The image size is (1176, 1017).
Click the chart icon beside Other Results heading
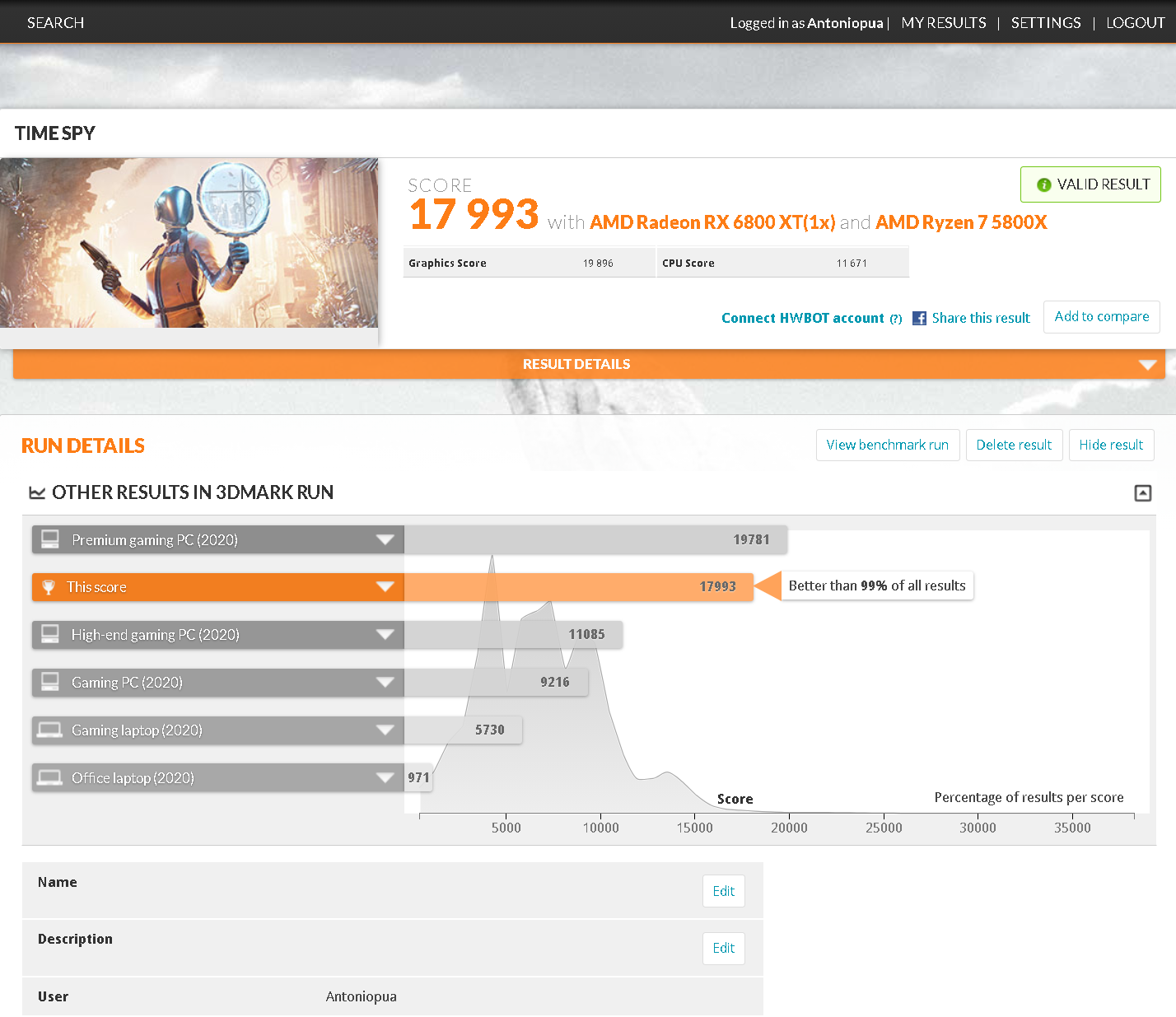37,492
